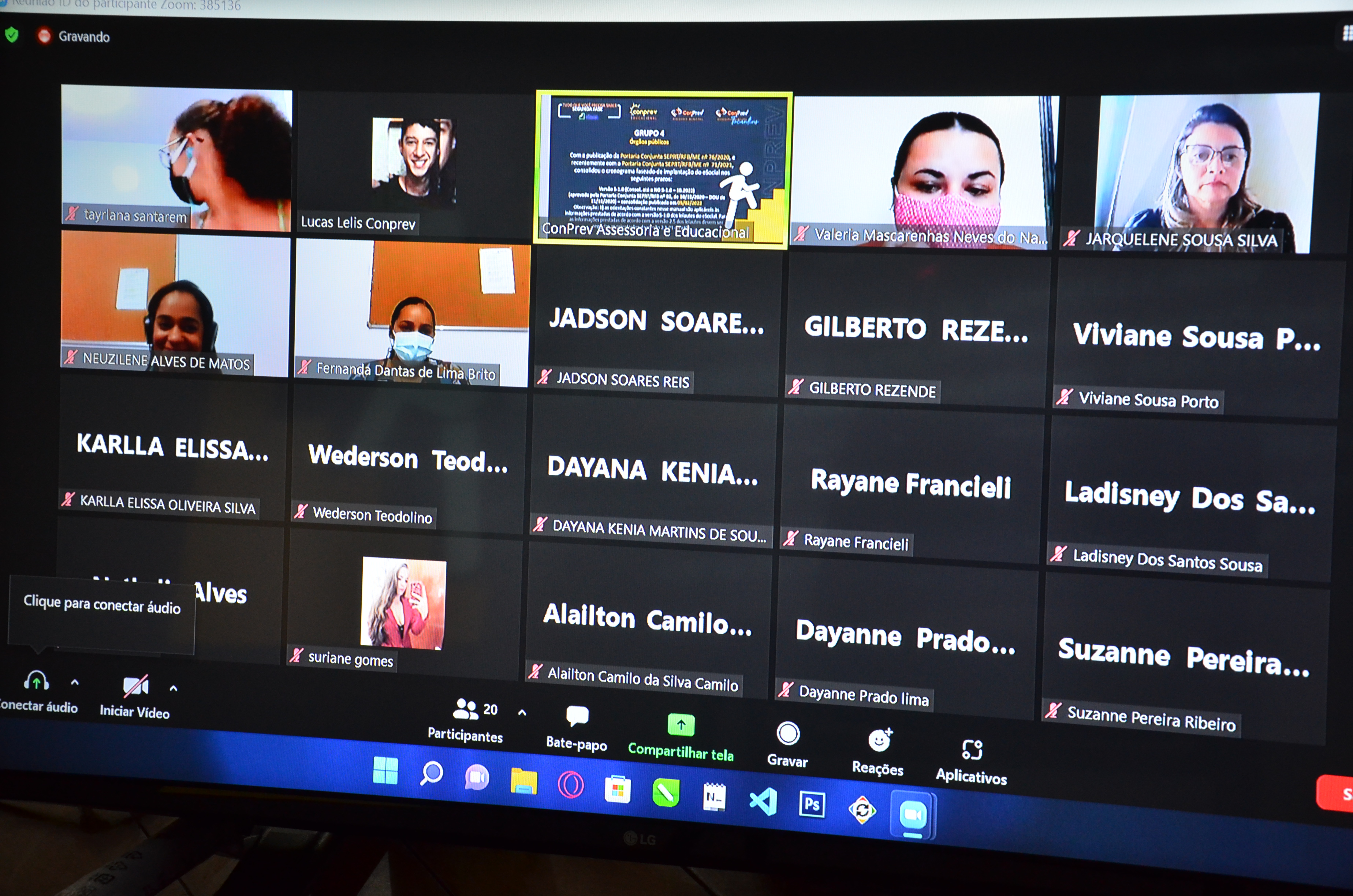Screen dimensions: 1353x896
Task: Expand the arrow next to Participantes
Action: click(x=522, y=713)
